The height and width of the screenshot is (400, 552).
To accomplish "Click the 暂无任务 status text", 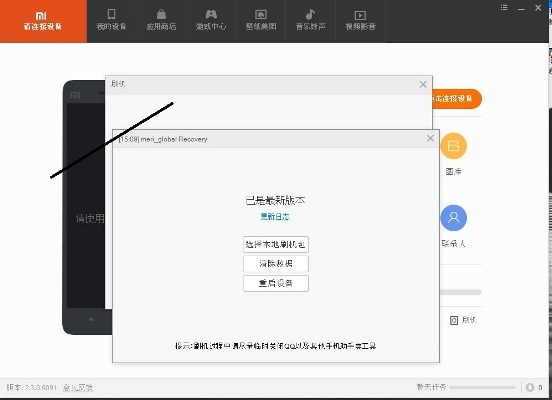I will [431, 387].
